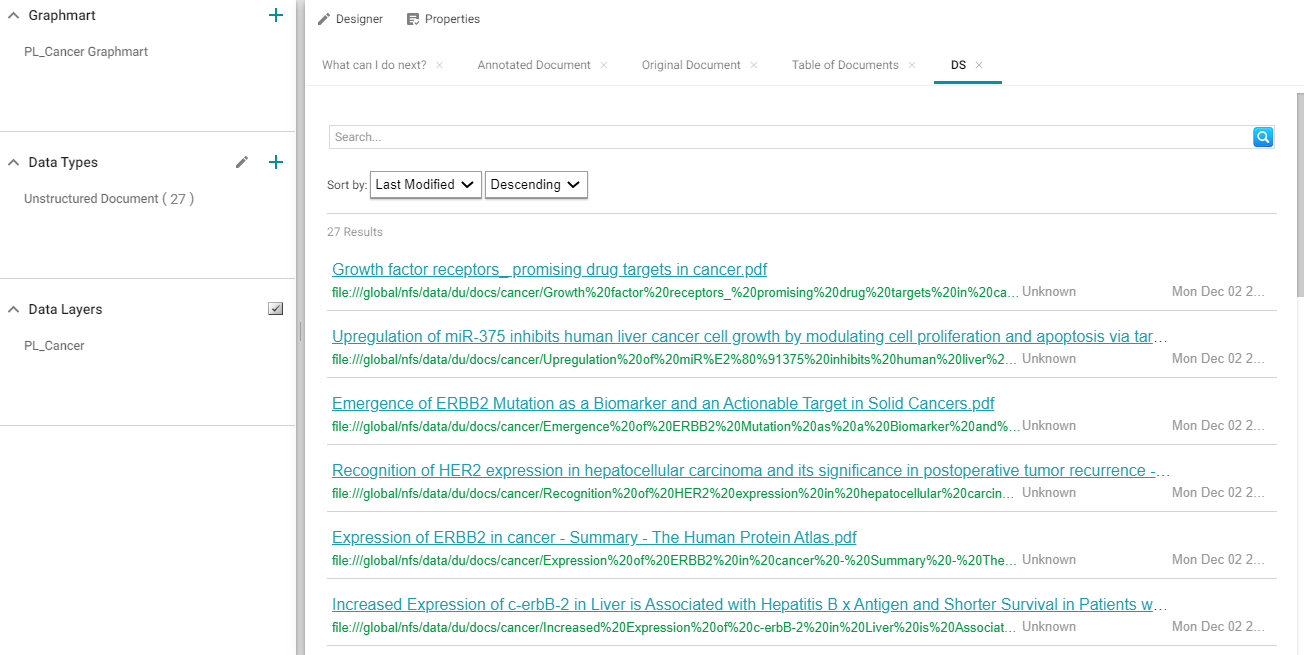This screenshot has height=655, width=1304.
Task: Switch to the Table of Documents tab
Action: click(x=845, y=65)
